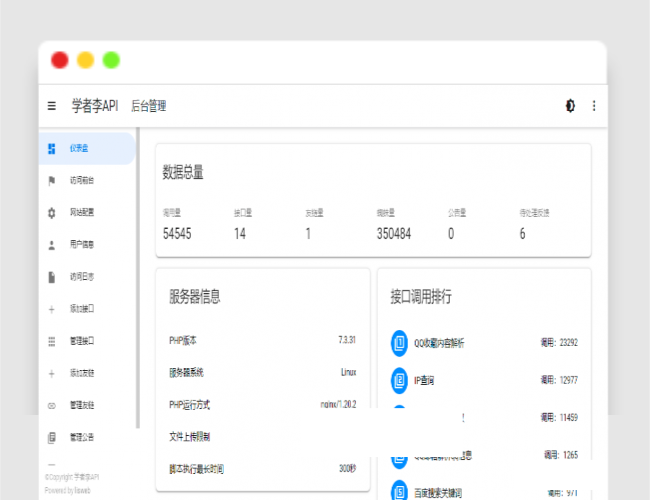This screenshot has height=500, width=650.
Task: Click the 数据总量 card heading
Action: pyautogui.click(x=183, y=172)
